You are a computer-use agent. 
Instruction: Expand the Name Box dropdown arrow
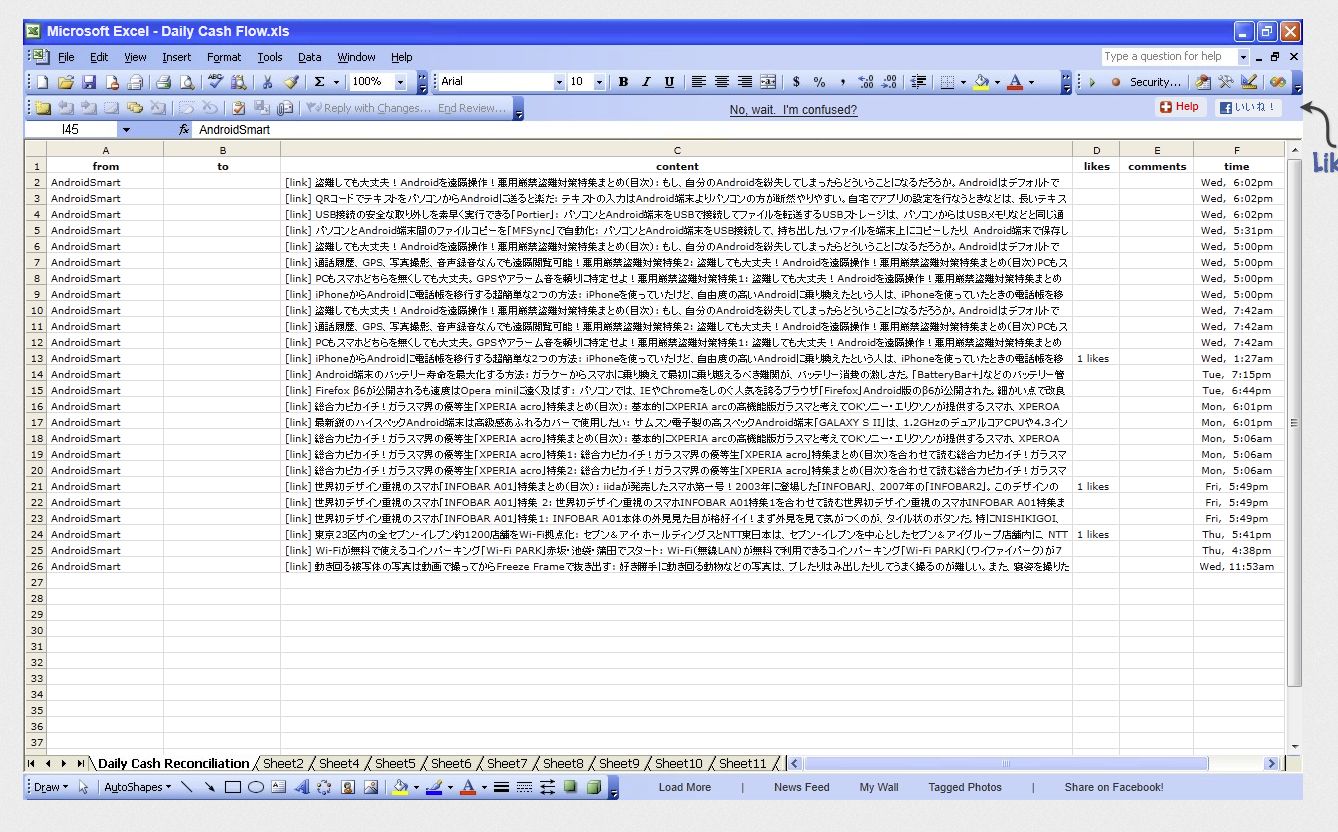(126, 130)
